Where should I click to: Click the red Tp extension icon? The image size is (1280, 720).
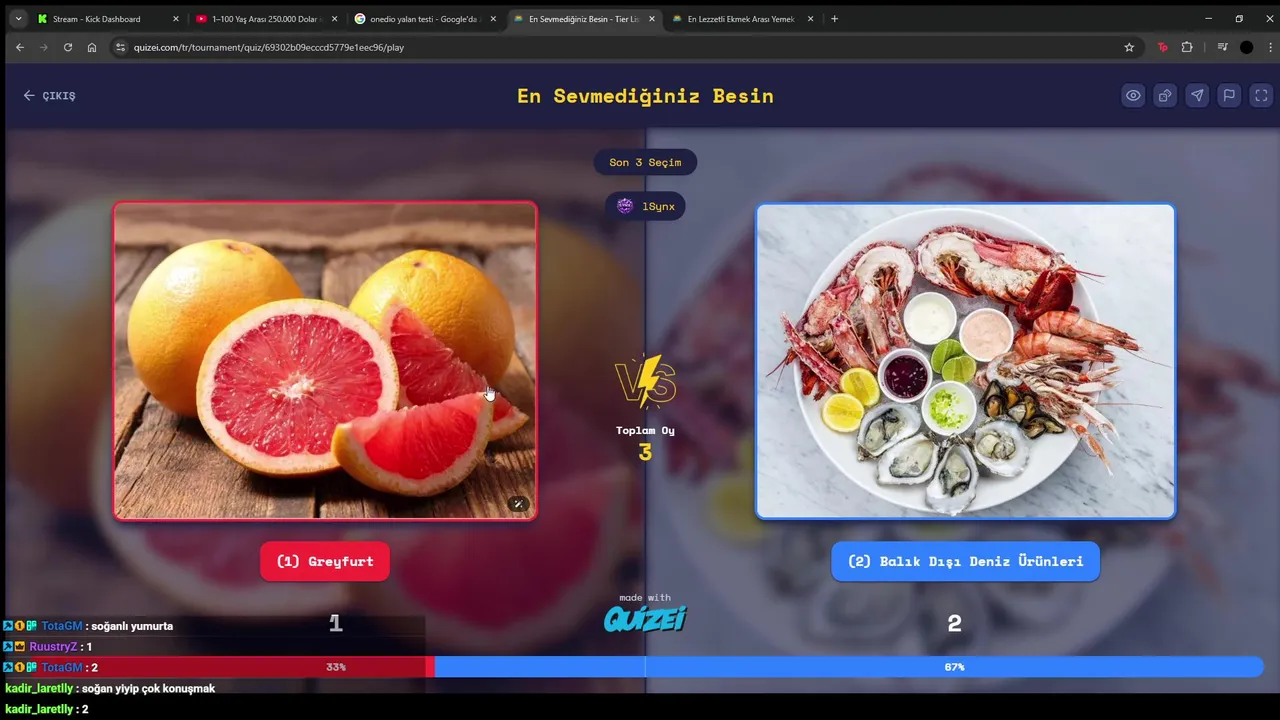point(1162,47)
